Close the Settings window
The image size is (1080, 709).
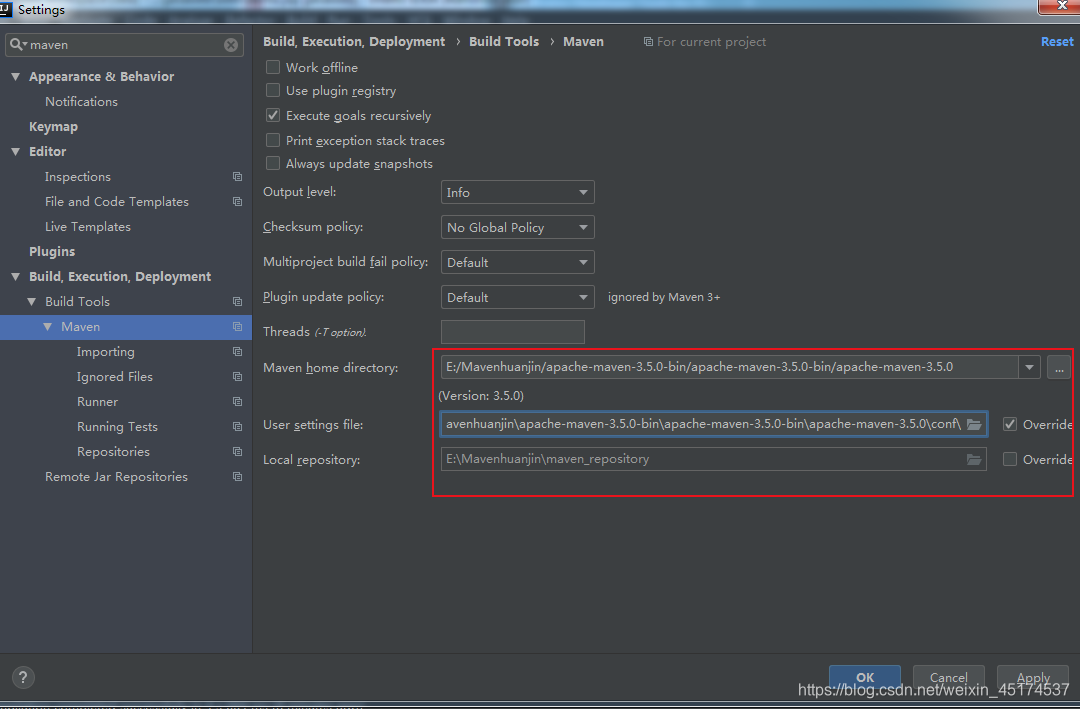click(x=1061, y=6)
